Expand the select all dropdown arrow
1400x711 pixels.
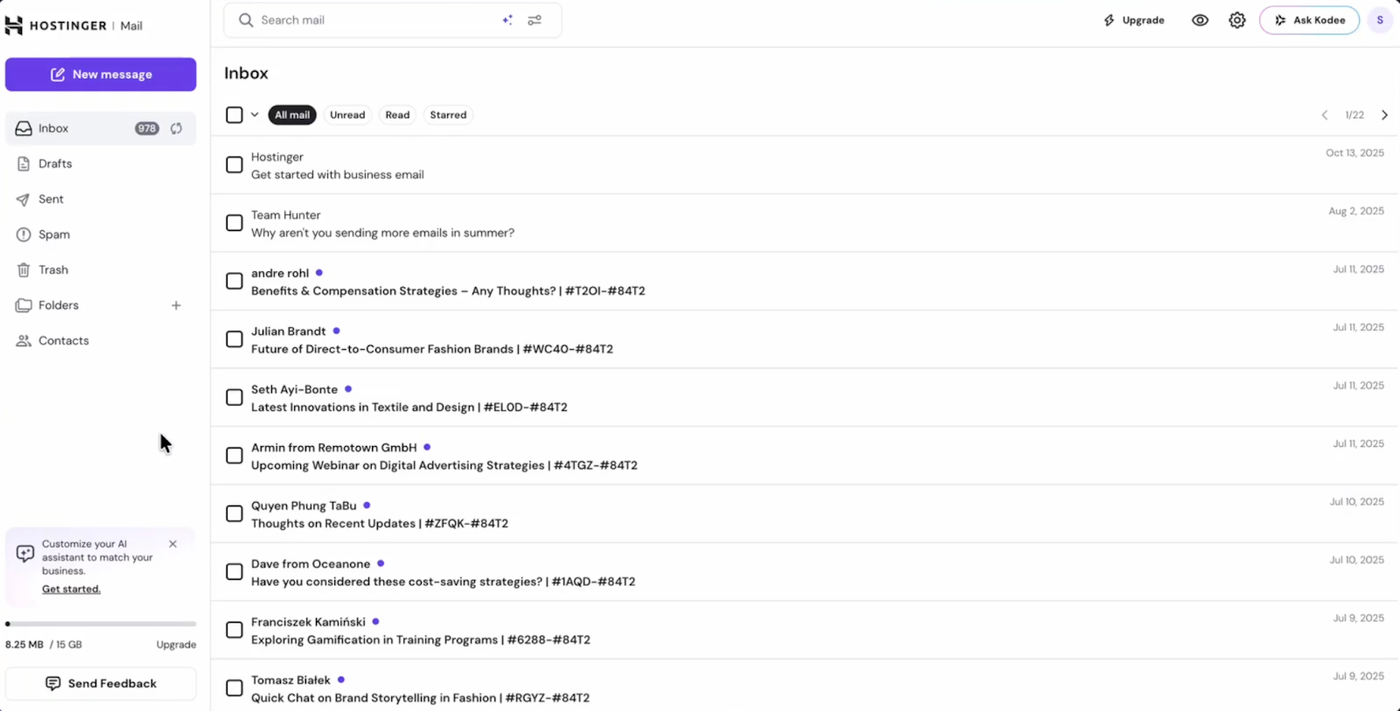coord(255,115)
